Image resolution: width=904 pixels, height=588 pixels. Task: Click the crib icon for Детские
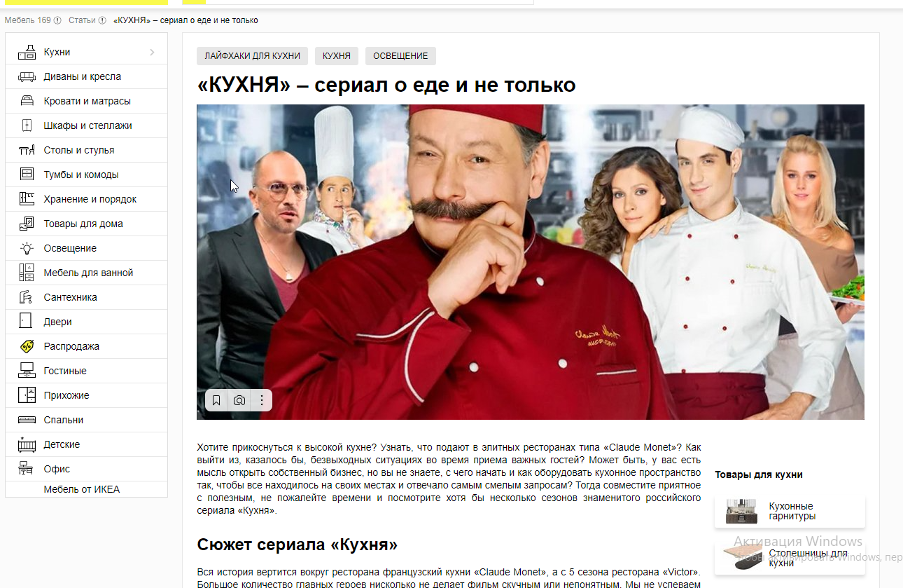(x=27, y=444)
